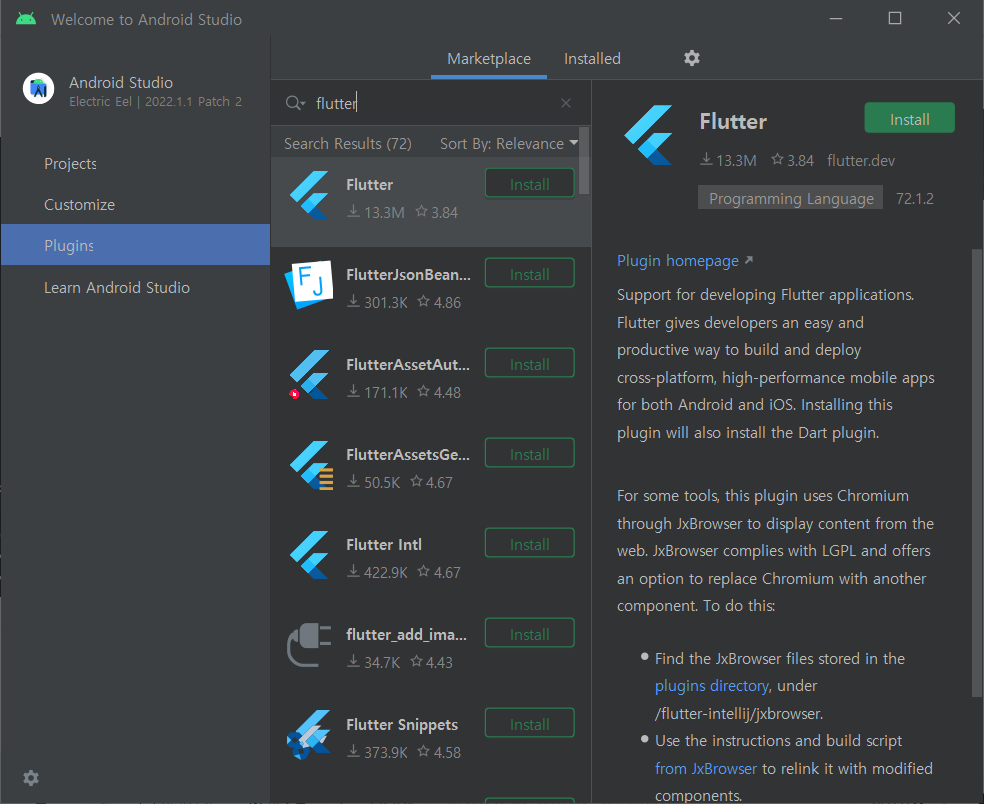This screenshot has height=804, width=984.
Task: Click the Electric Eel version text
Action: pyautogui.click(x=156, y=102)
